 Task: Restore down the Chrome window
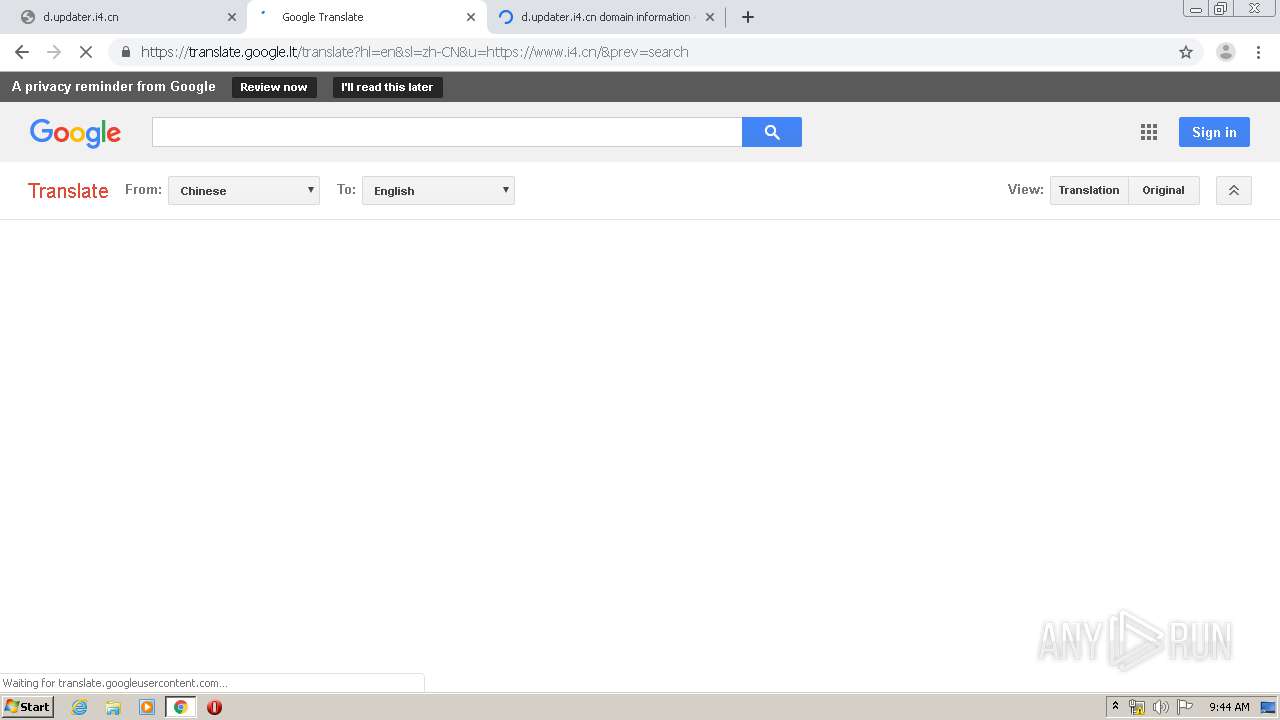pyautogui.click(x=1221, y=9)
